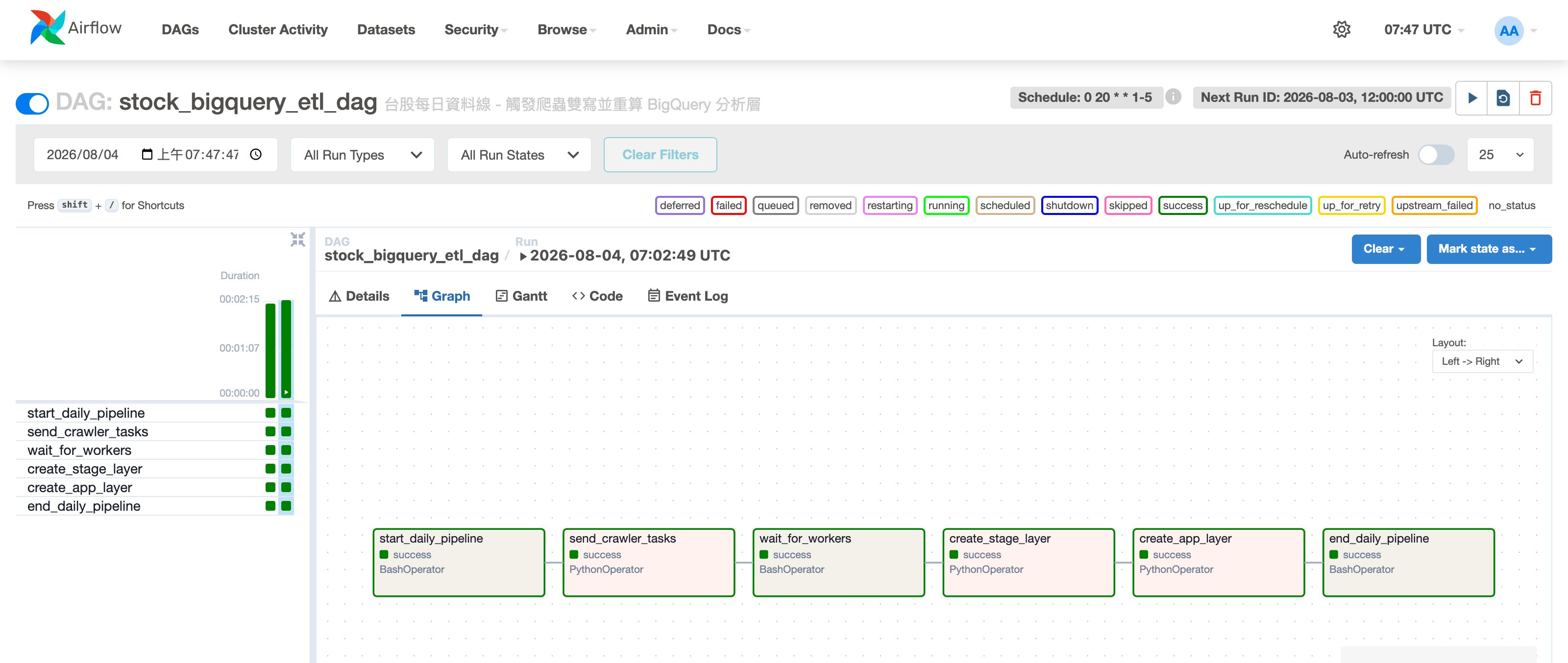1568x663 pixels.
Task: Select send_crawler_tasks status square in first run
Action: click(x=270, y=432)
